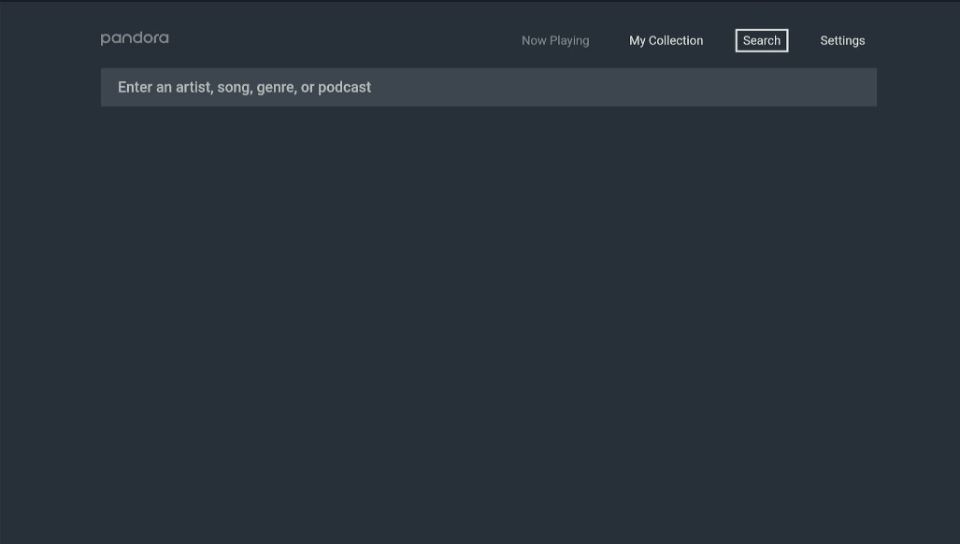Open the Settings tab
Screen dimensions: 960x544
(842, 40)
